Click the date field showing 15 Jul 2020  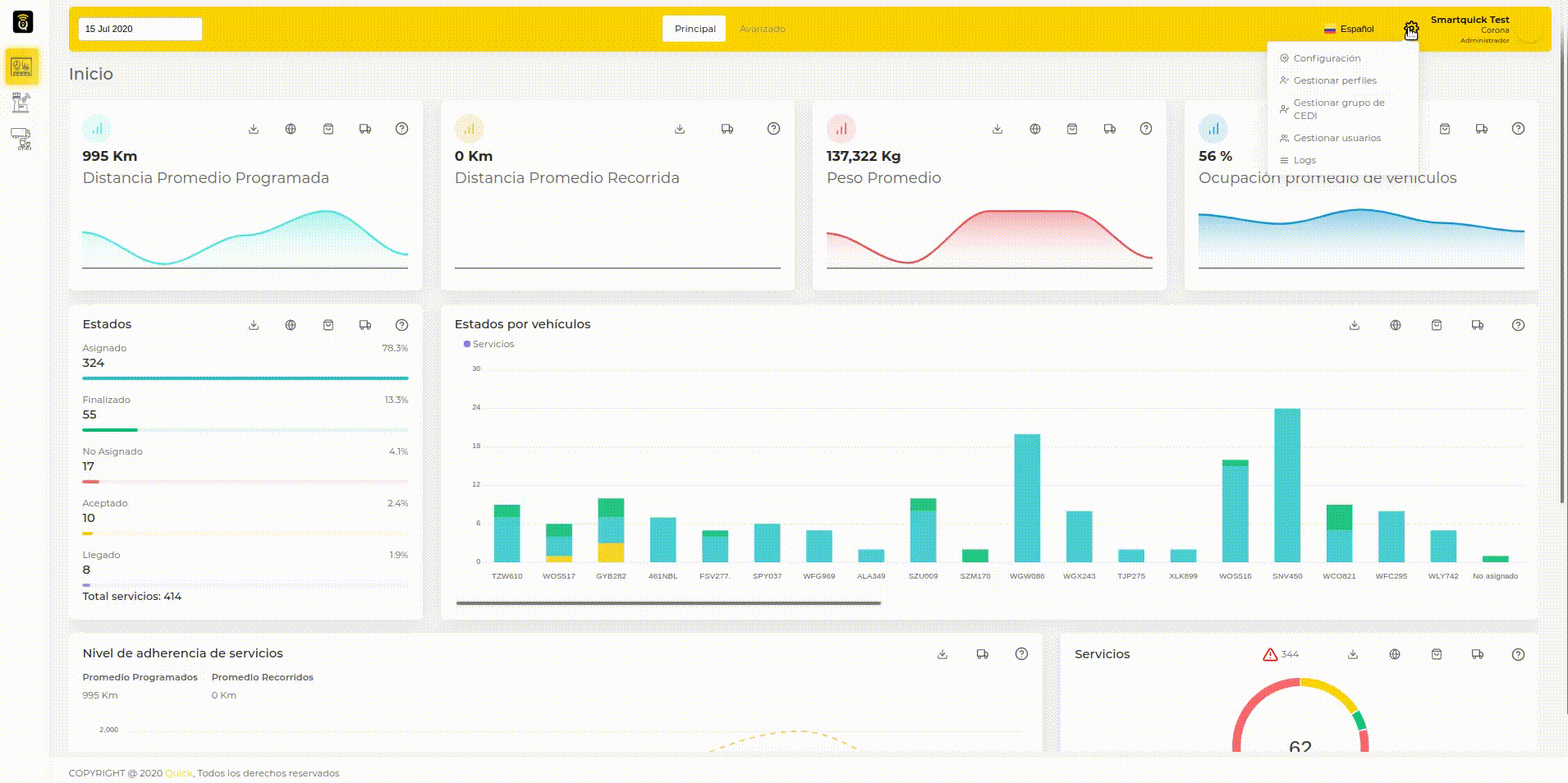click(x=140, y=29)
